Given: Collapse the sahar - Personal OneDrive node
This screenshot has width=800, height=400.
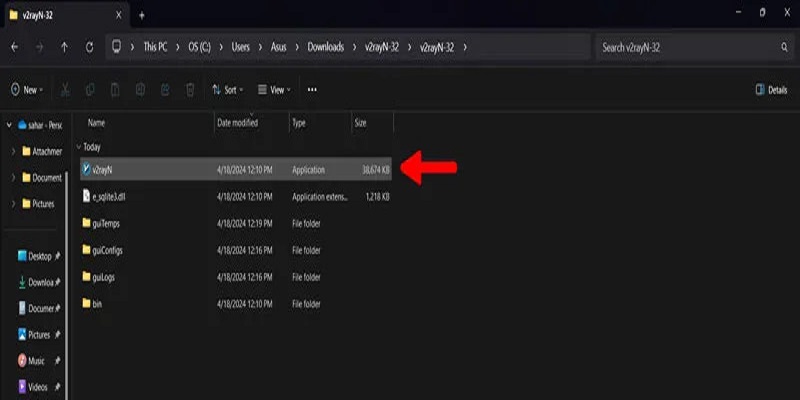Looking at the screenshot, I should (x=9, y=125).
